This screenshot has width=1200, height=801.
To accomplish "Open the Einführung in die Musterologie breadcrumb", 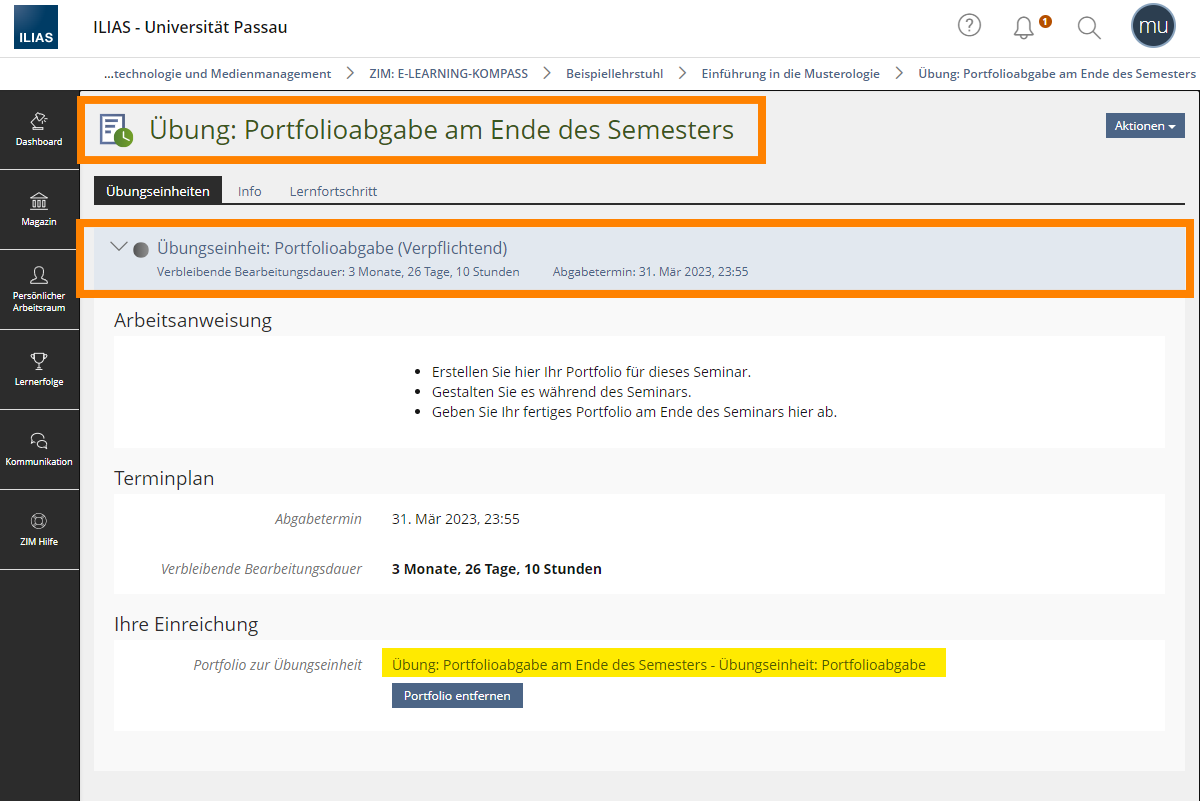I will coord(791,74).
